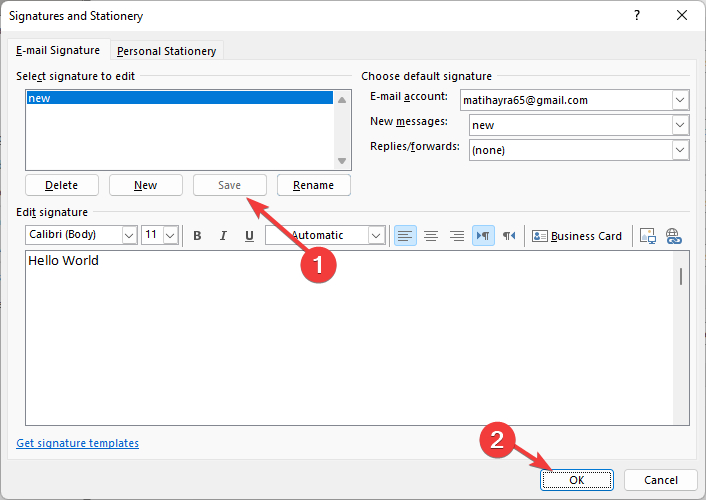Click scroll up arrow in signature list
Image resolution: width=706 pixels, height=500 pixels.
click(x=342, y=100)
